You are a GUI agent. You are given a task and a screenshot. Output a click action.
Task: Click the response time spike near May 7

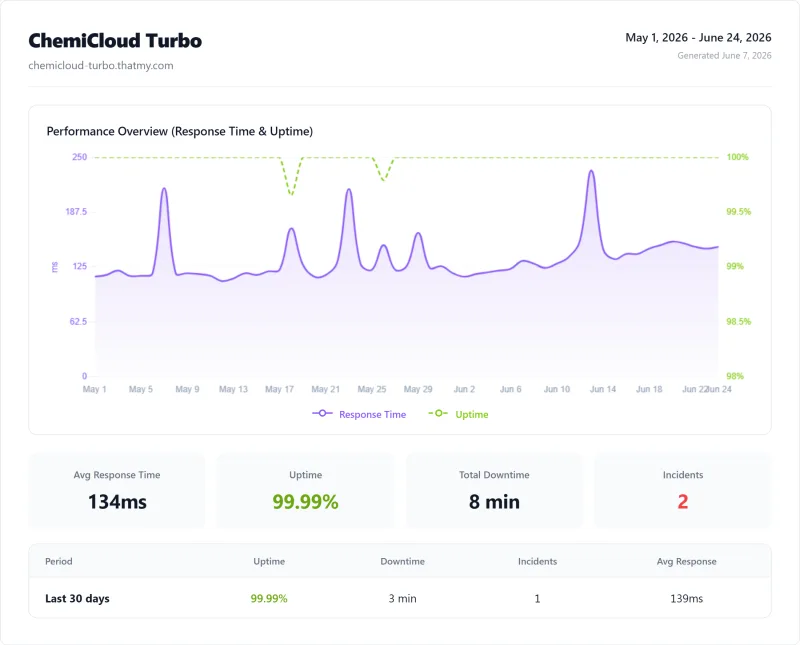(164, 189)
